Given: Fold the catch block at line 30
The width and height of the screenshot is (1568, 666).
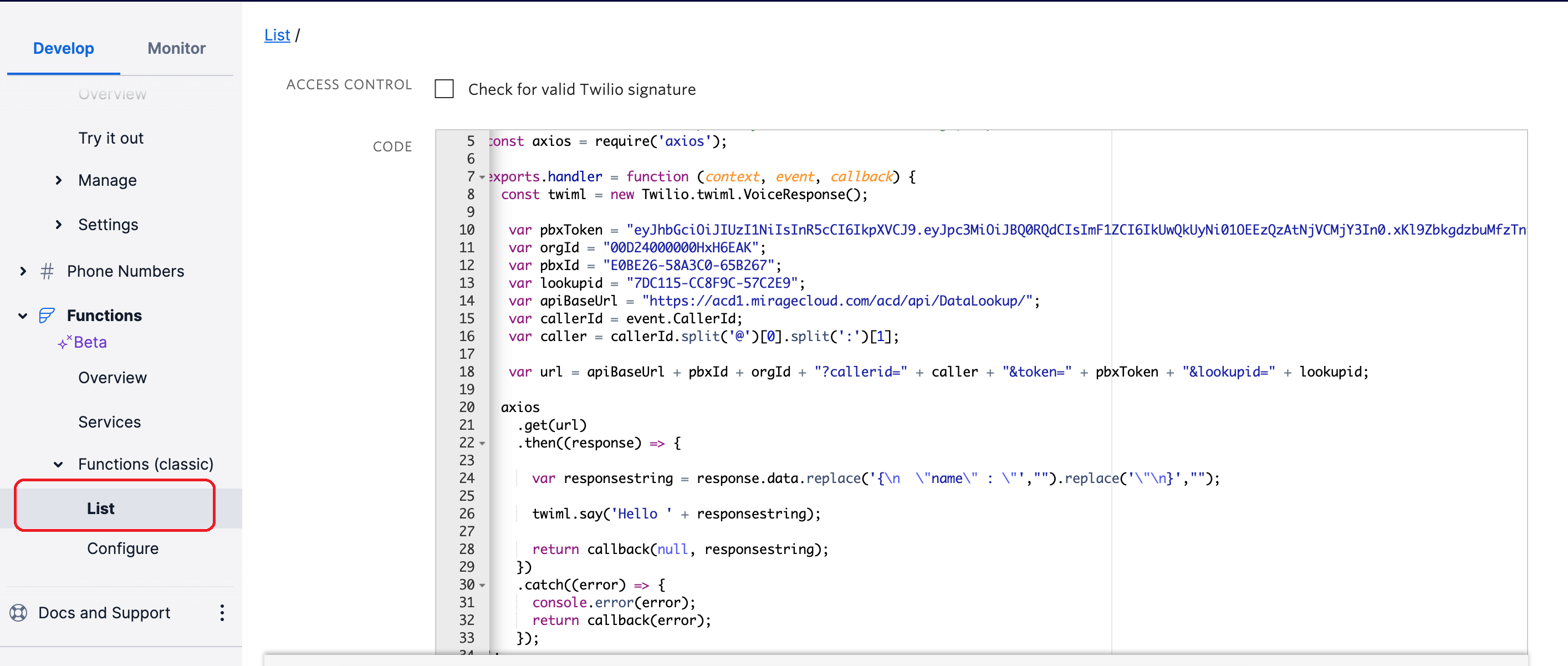Looking at the screenshot, I should 482,585.
